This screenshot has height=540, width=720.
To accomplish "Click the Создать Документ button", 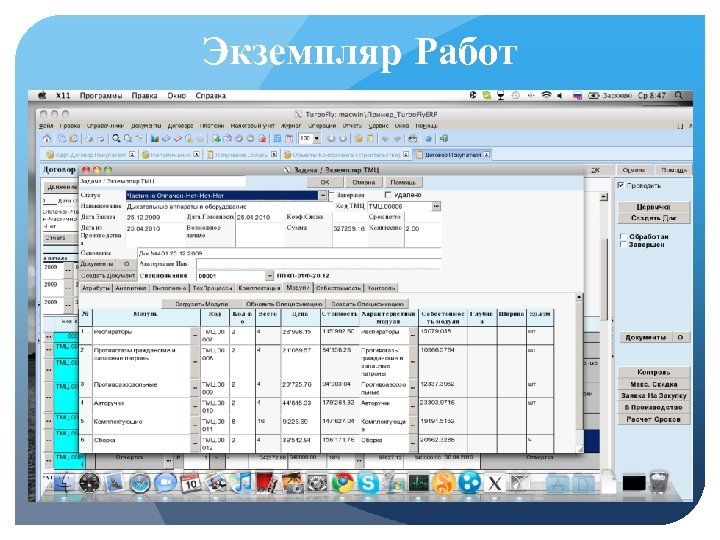I will (x=108, y=276).
